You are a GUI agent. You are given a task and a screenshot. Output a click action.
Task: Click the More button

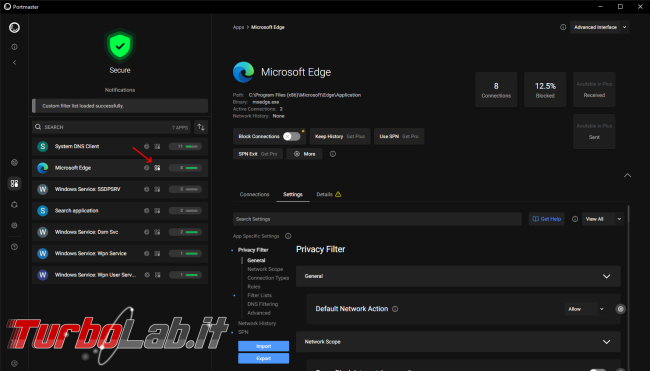(x=305, y=154)
